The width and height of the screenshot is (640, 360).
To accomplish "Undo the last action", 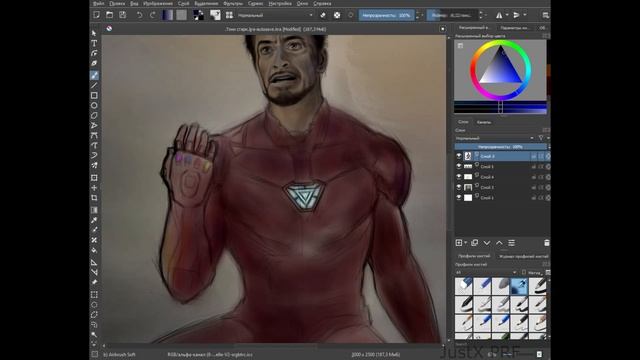I will pos(140,15).
